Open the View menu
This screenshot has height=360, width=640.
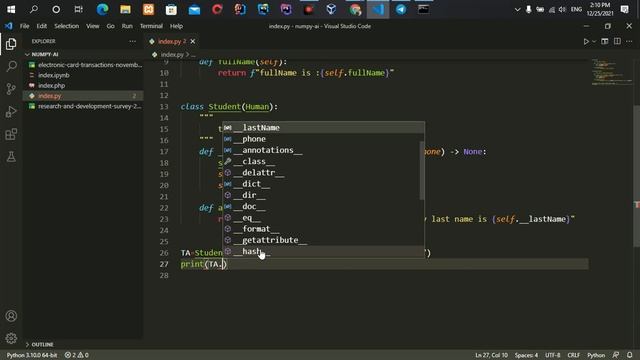point(93,26)
